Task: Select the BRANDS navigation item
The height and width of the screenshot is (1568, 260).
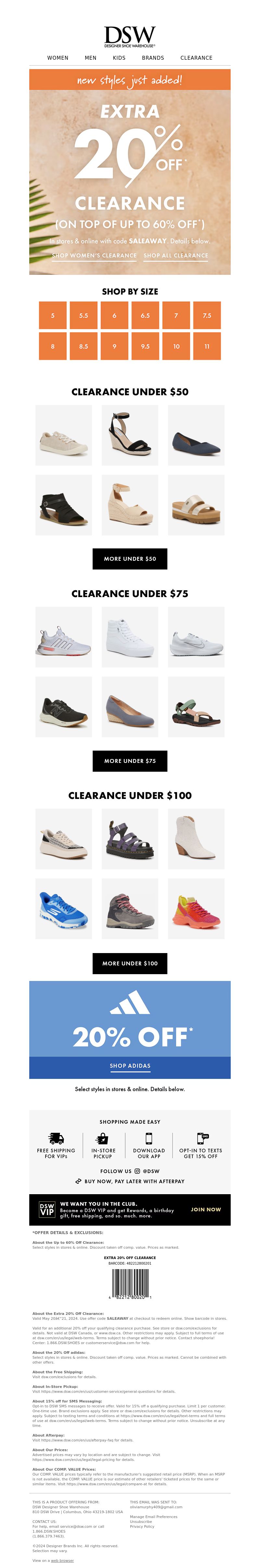Action: click(153, 58)
